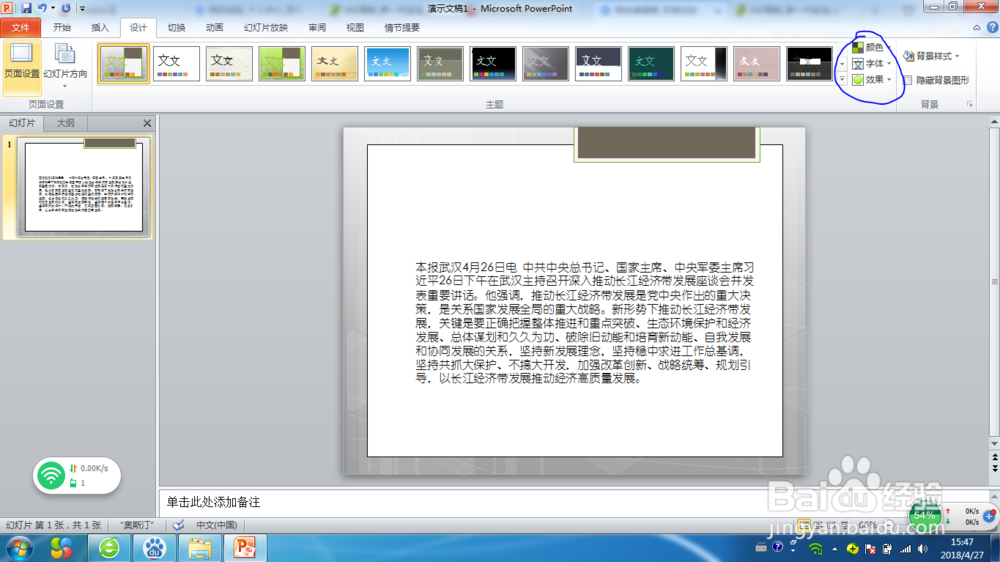
Task: Click the notes area 单击此处添加备注
Action: (x=573, y=503)
